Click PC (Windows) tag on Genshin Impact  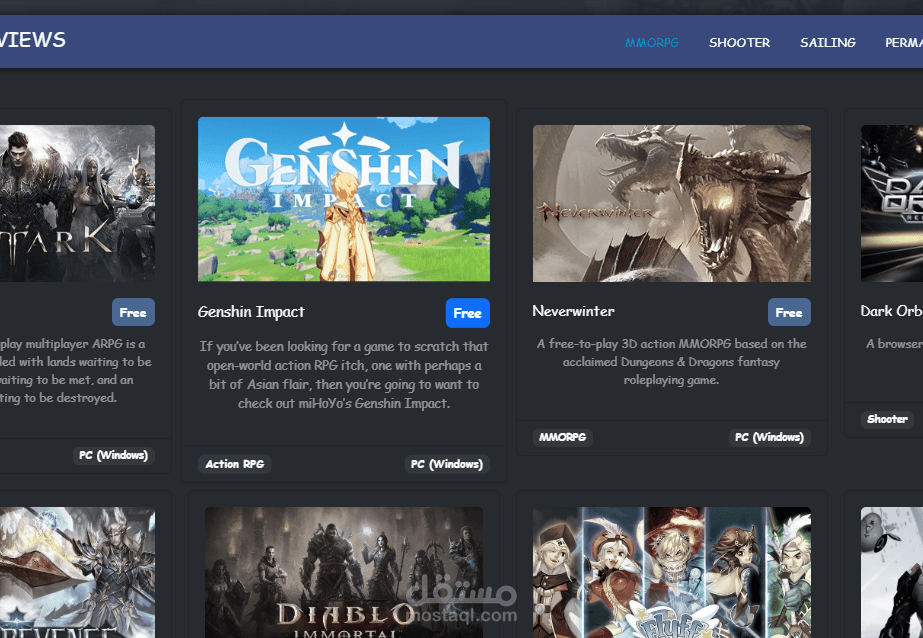(x=447, y=464)
